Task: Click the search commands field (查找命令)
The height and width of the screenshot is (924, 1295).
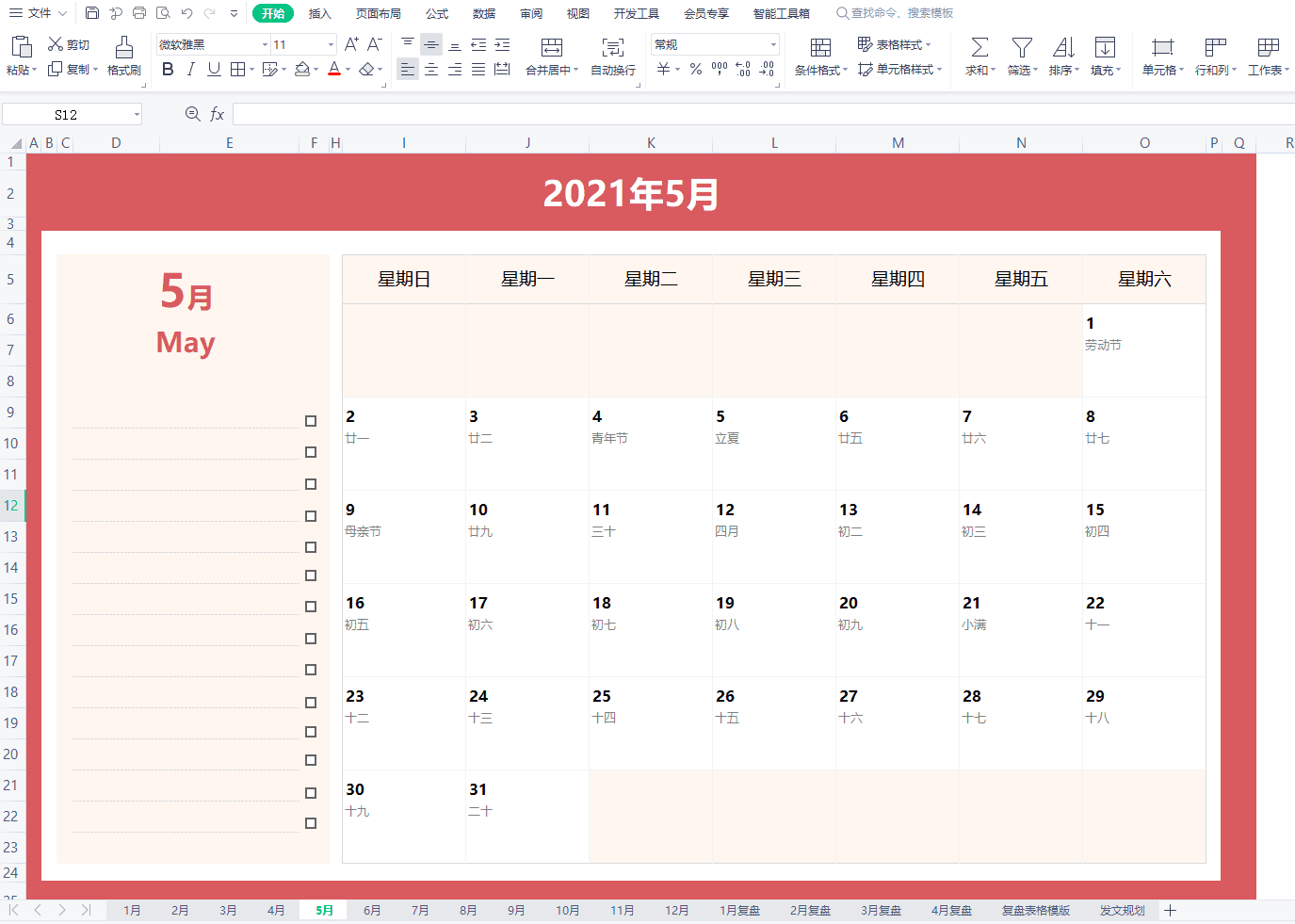Action: (x=895, y=13)
